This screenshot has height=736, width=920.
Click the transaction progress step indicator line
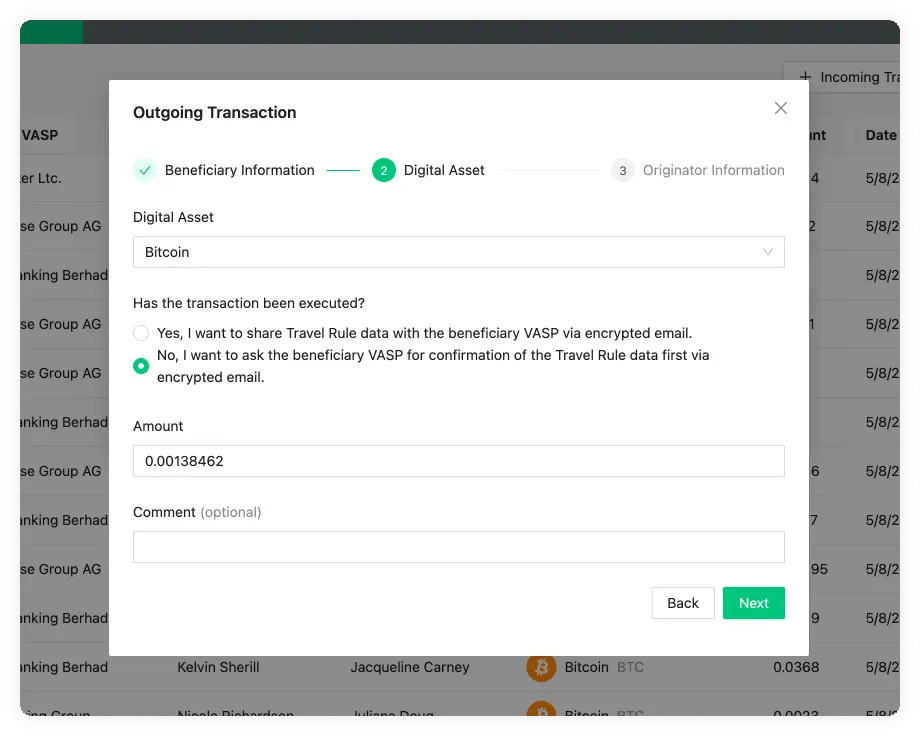pos(344,170)
